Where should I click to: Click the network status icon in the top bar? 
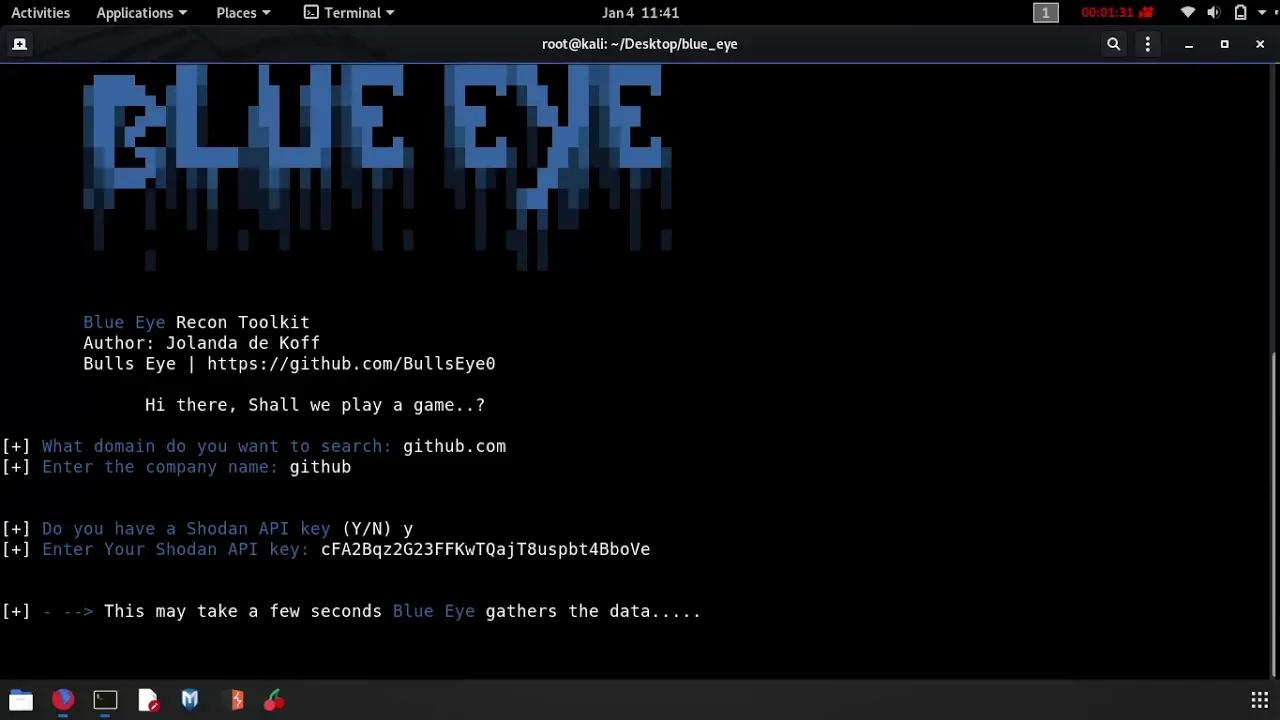[x=1186, y=13]
